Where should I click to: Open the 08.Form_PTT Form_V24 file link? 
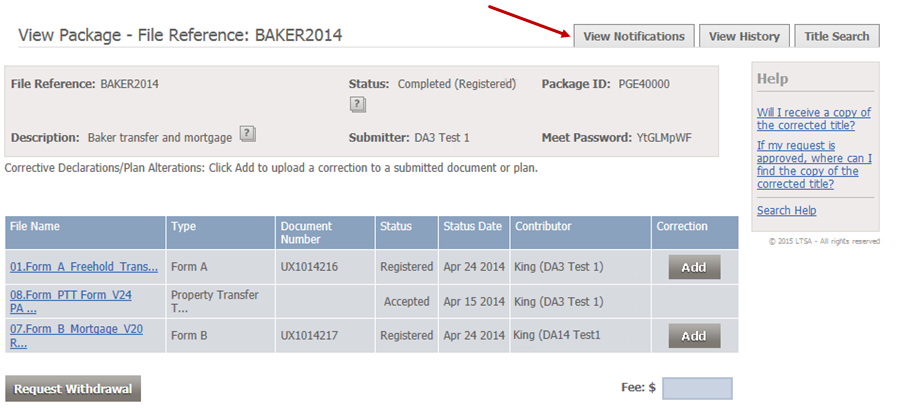(x=71, y=301)
